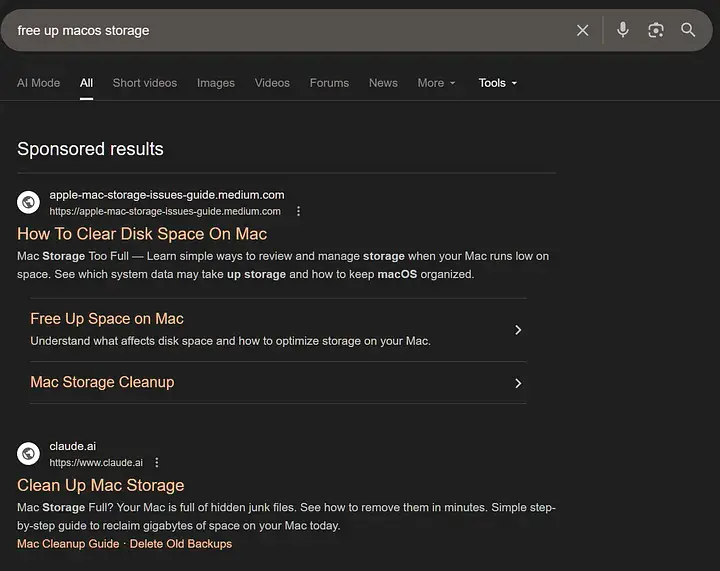Image resolution: width=720 pixels, height=571 pixels.
Task: Click the globe favicon beside the claude.ai result
Action: (x=29, y=454)
